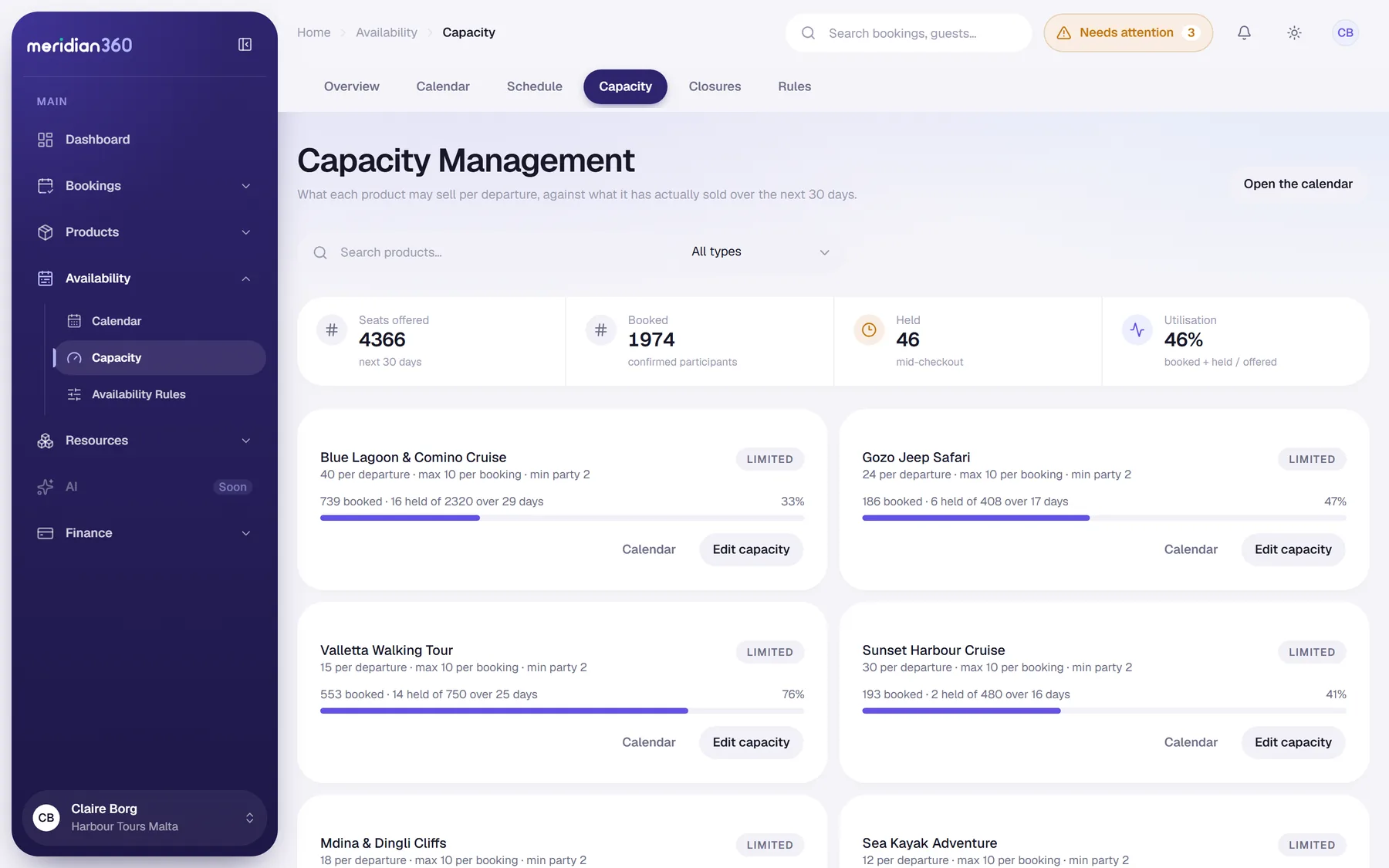
Task: Open the notifications bell
Action: point(1244,32)
